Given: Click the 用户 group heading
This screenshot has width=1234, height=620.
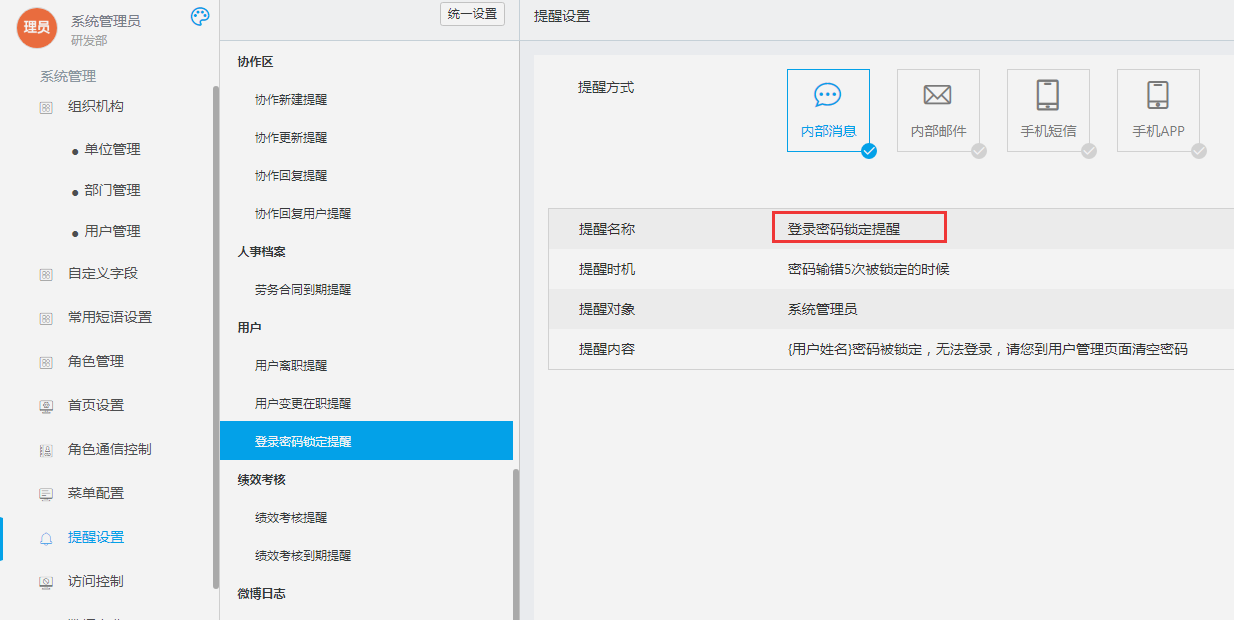Looking at the screenshot, I should pos(249,328).
